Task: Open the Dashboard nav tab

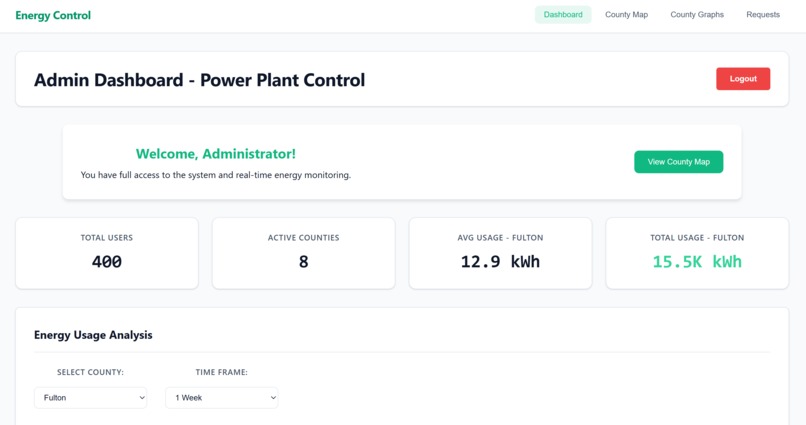Action: (563, 15)
